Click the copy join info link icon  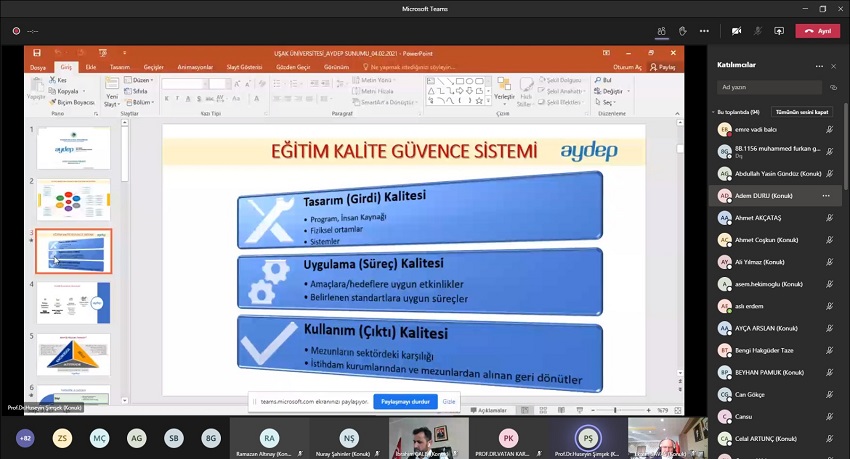coord(833,88)
